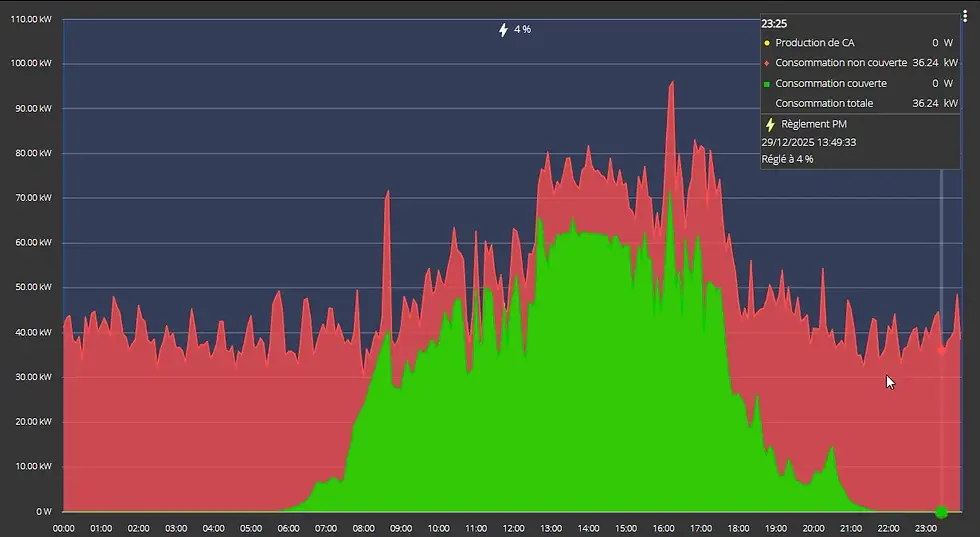The image size is (980, 537).
Task: Click the 06:00 label on the time axis
Action: [288, 528]
